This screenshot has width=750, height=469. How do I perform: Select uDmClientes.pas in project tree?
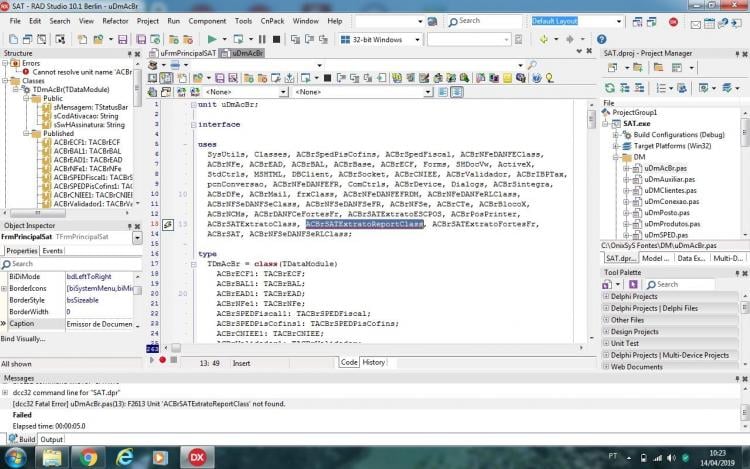(x=670, y=190)
